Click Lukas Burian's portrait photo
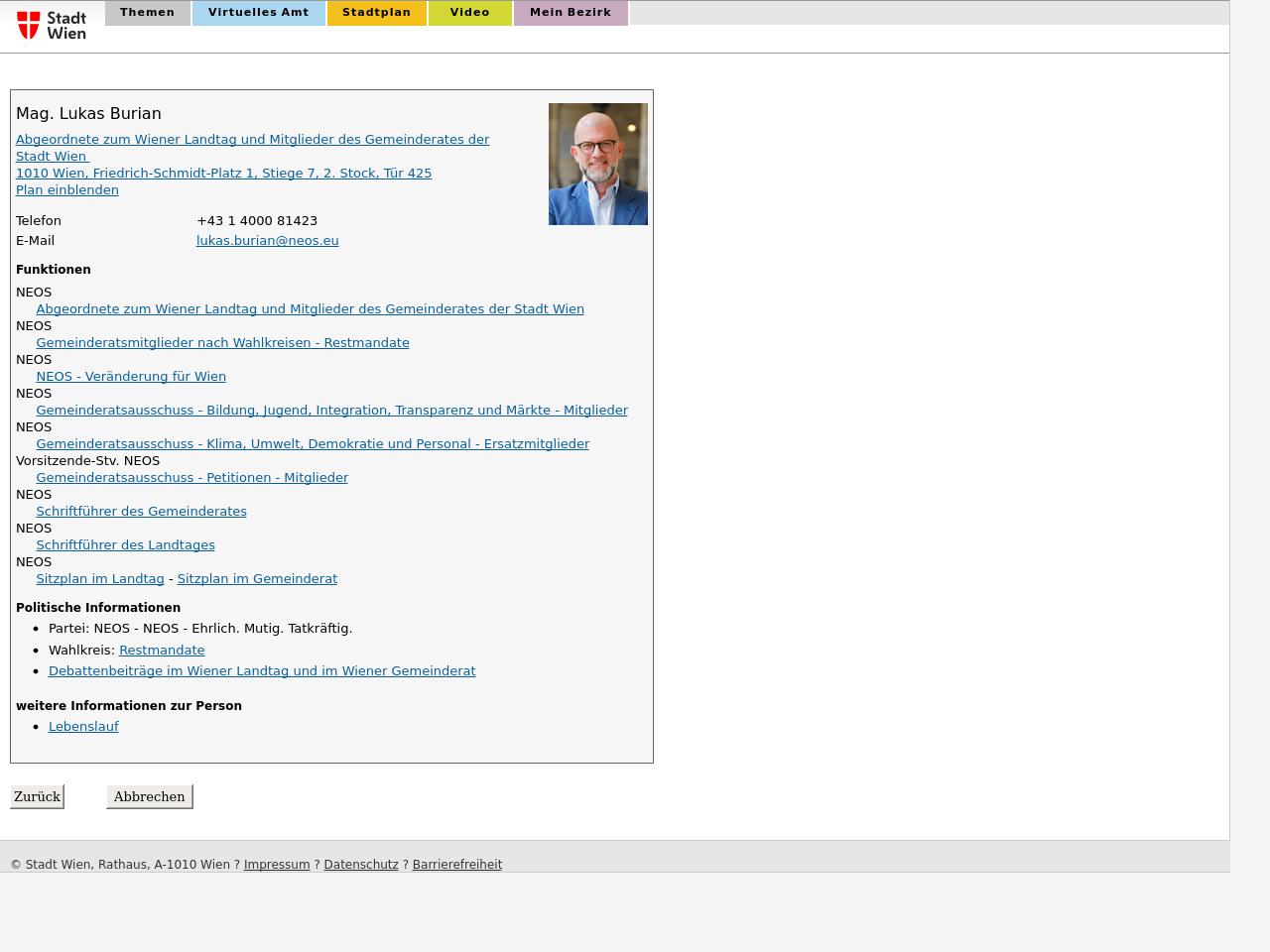The width and height of the screenshot is (1270, 952). pos(597,164)
